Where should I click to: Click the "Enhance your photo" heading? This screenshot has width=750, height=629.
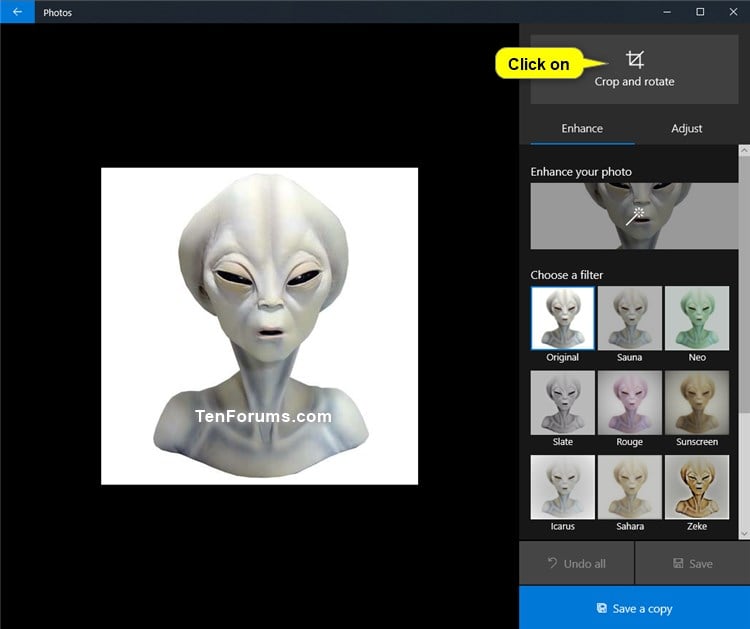(581, 172)
